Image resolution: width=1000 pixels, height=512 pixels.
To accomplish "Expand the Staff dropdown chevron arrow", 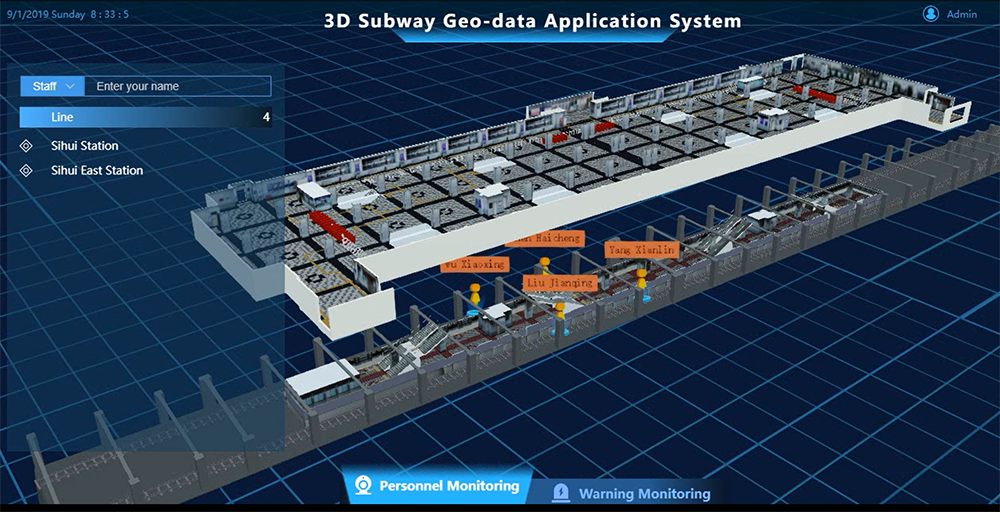I will [71, 86].
